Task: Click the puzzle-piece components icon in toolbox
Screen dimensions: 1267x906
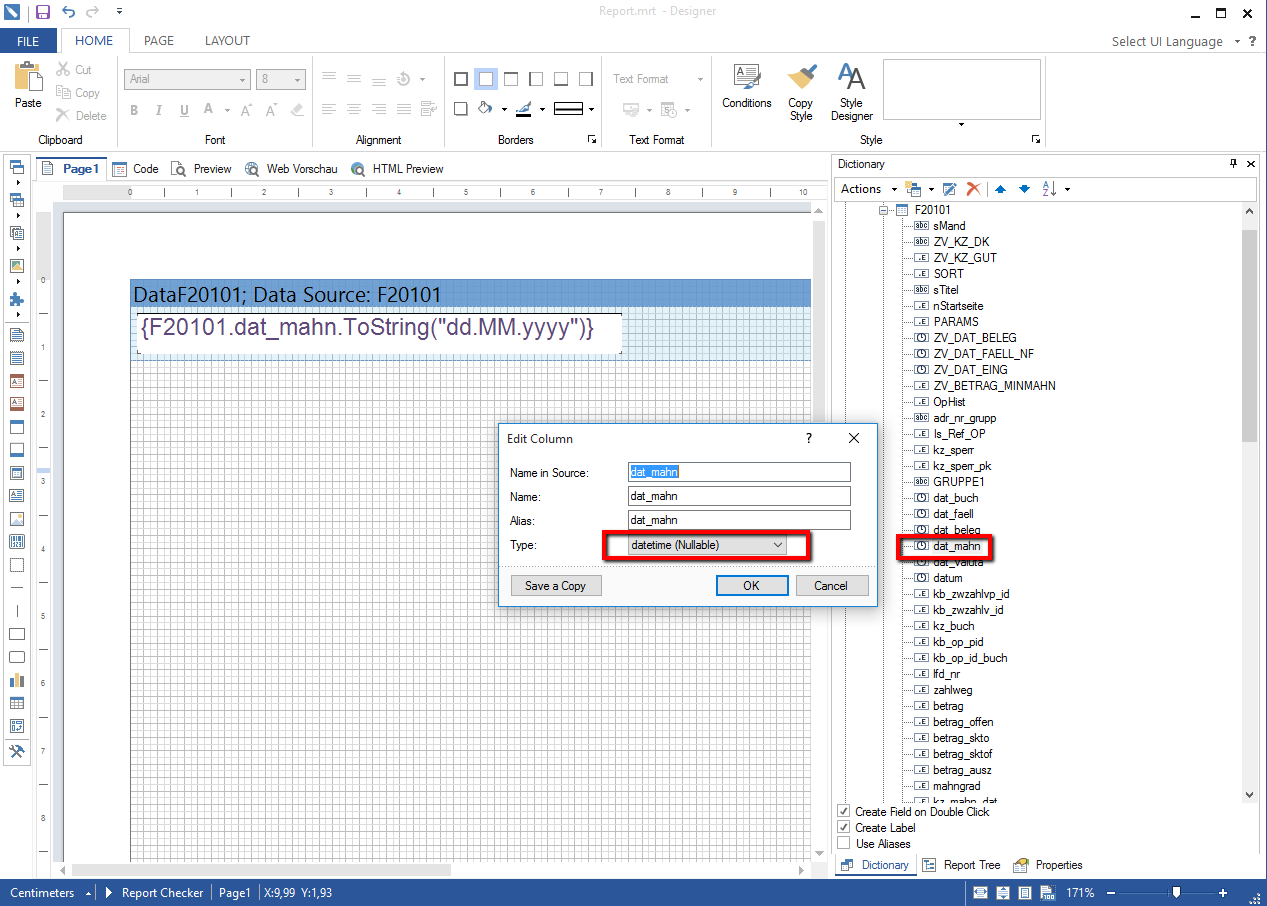Action: (x=16, y=299)
